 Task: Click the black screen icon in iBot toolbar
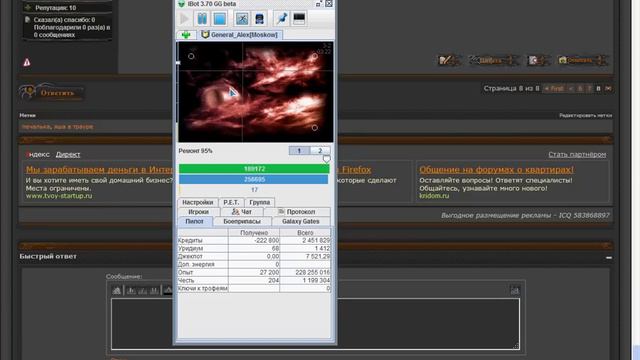tap(299, 19)
